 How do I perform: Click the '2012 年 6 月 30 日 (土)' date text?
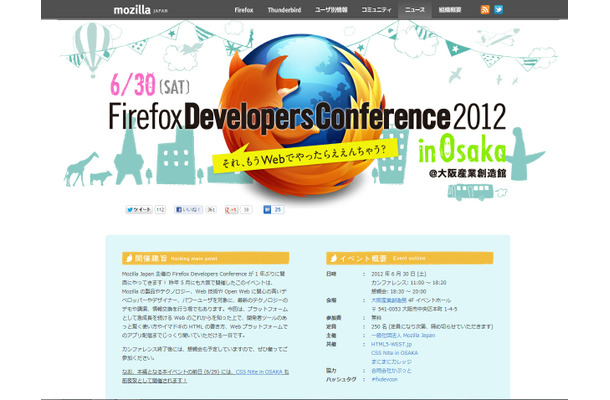coord(398,274)
